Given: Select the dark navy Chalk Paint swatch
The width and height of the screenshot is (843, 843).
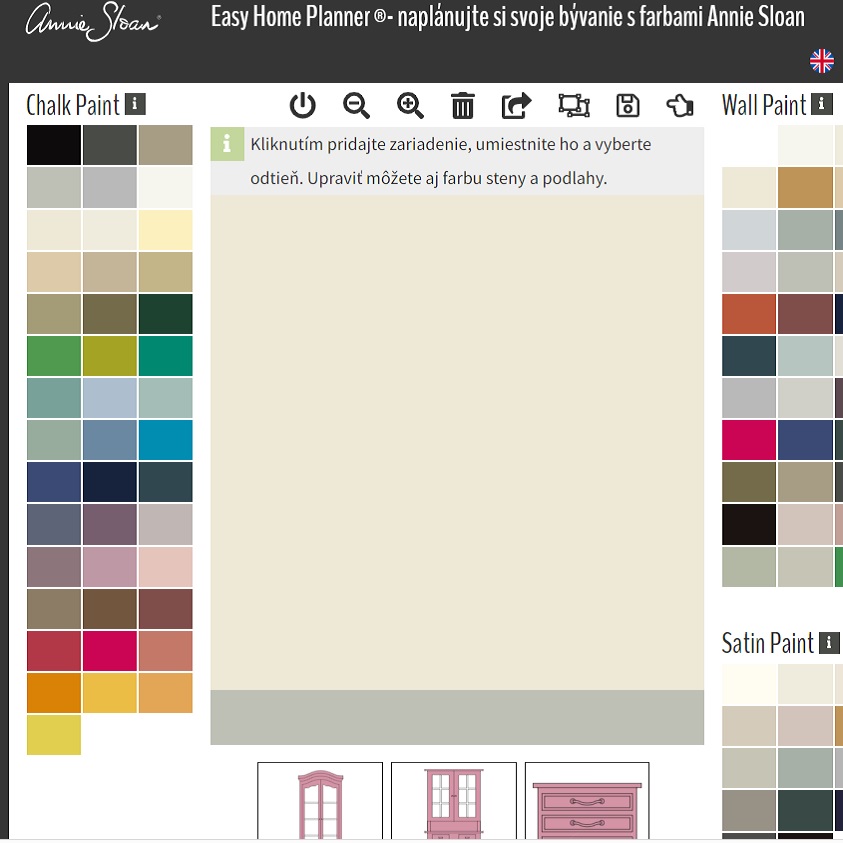Looking at the screenshot, I should (110, 482).
